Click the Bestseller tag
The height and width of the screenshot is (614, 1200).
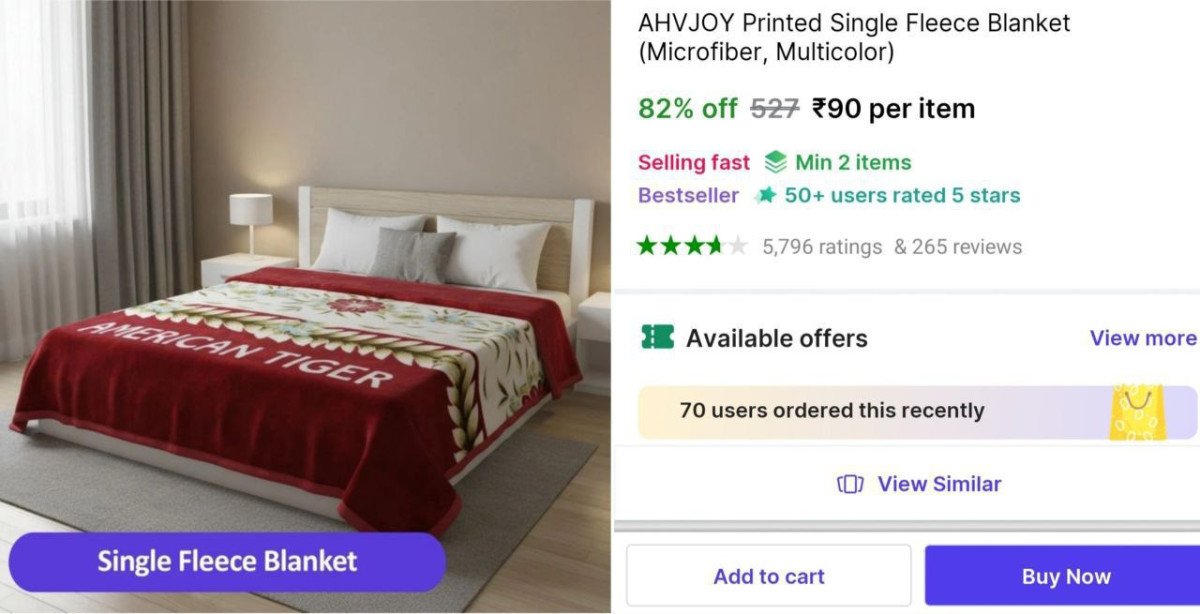[x=688, y=195]
